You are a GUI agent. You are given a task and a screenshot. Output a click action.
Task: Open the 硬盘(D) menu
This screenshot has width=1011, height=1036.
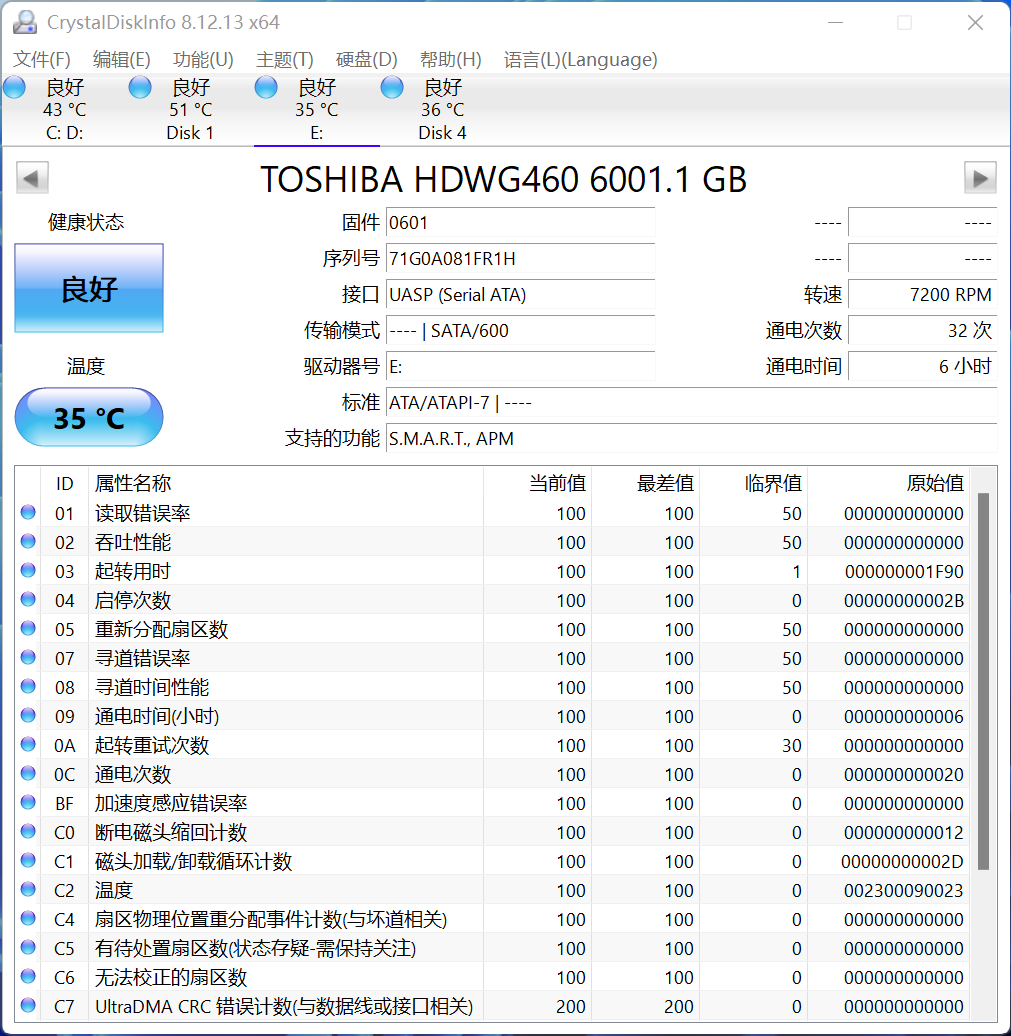click(366, 59)
